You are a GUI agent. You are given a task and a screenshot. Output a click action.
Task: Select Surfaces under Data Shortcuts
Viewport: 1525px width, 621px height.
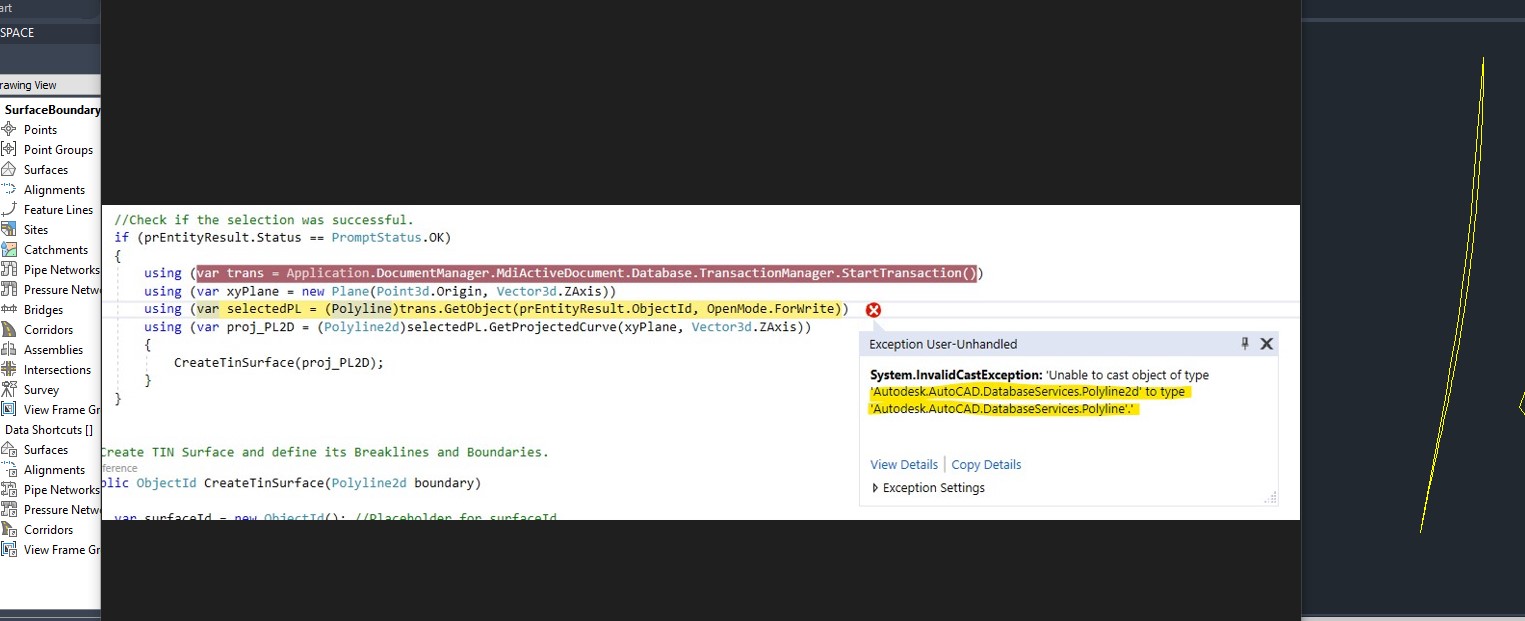[46, 449]
